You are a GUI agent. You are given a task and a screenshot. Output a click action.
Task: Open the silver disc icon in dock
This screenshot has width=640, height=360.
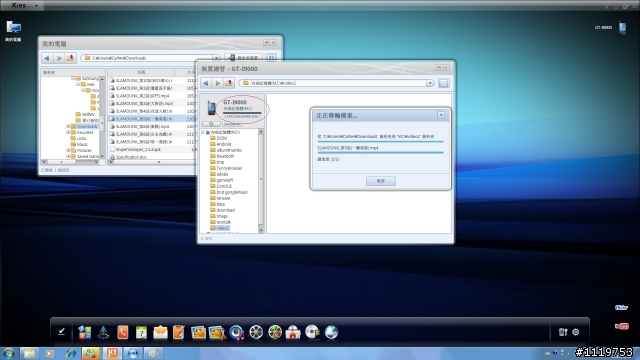[x=312, y=332]
